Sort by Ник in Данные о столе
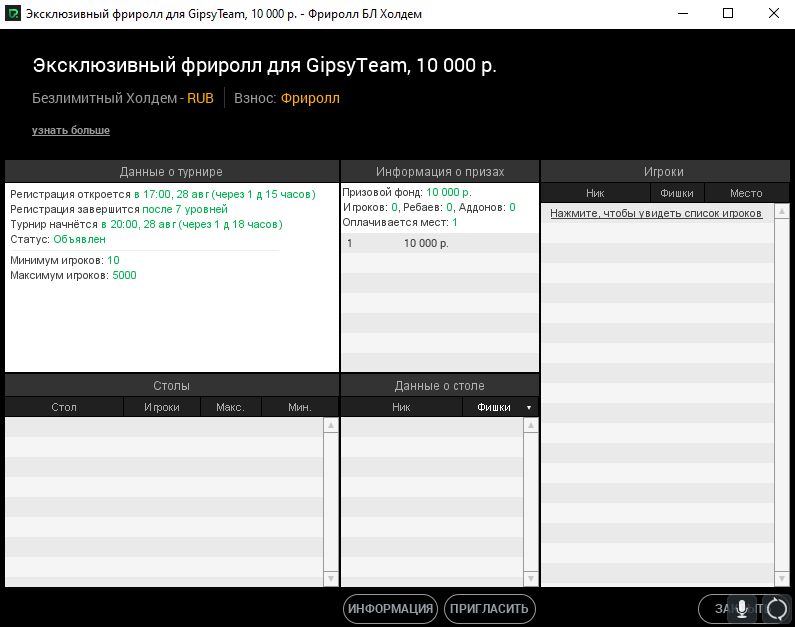The width and height of the screenshot is (795, 627). (x=401, y=407)
